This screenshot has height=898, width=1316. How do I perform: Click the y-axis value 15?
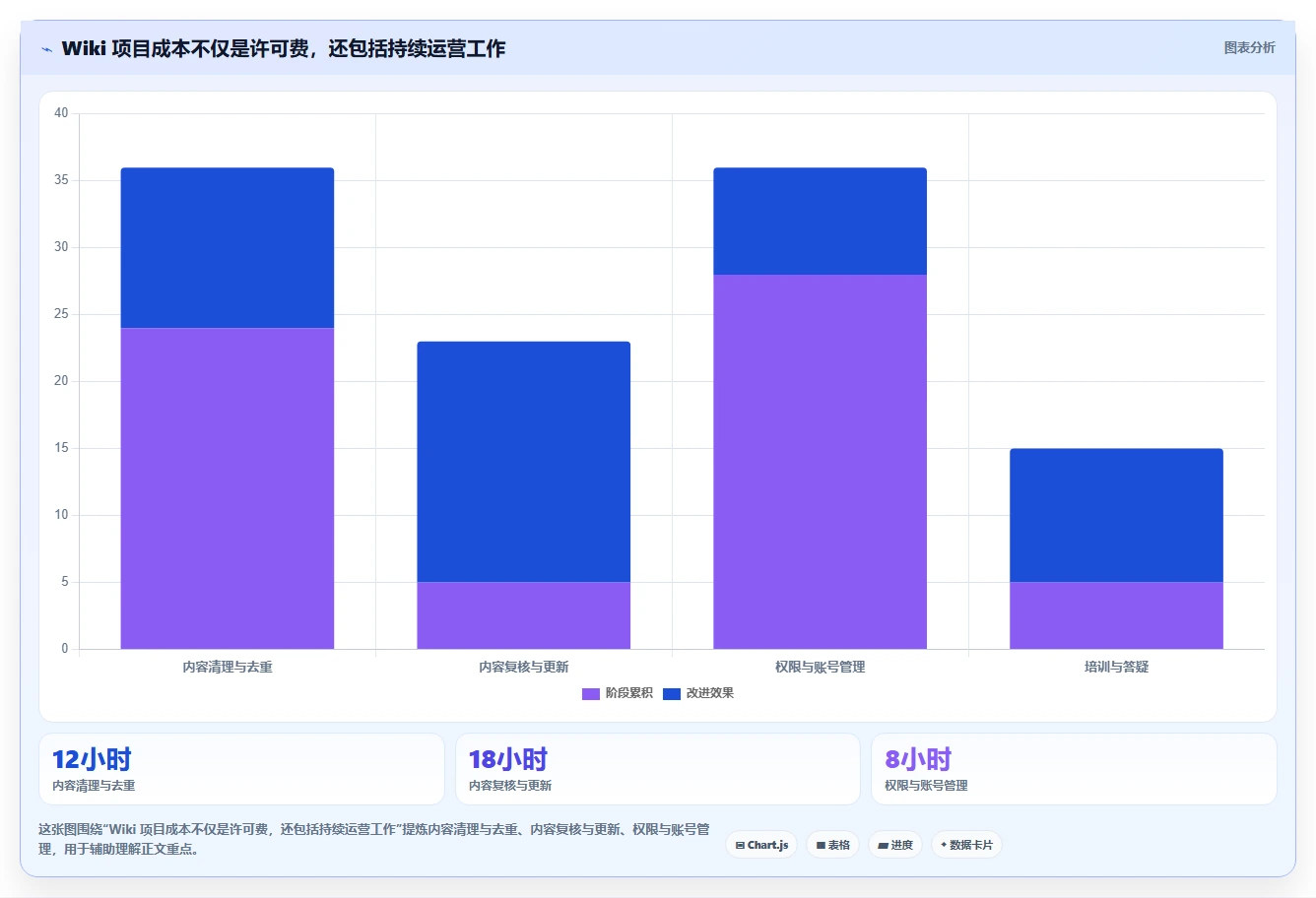tap(61, 448)
